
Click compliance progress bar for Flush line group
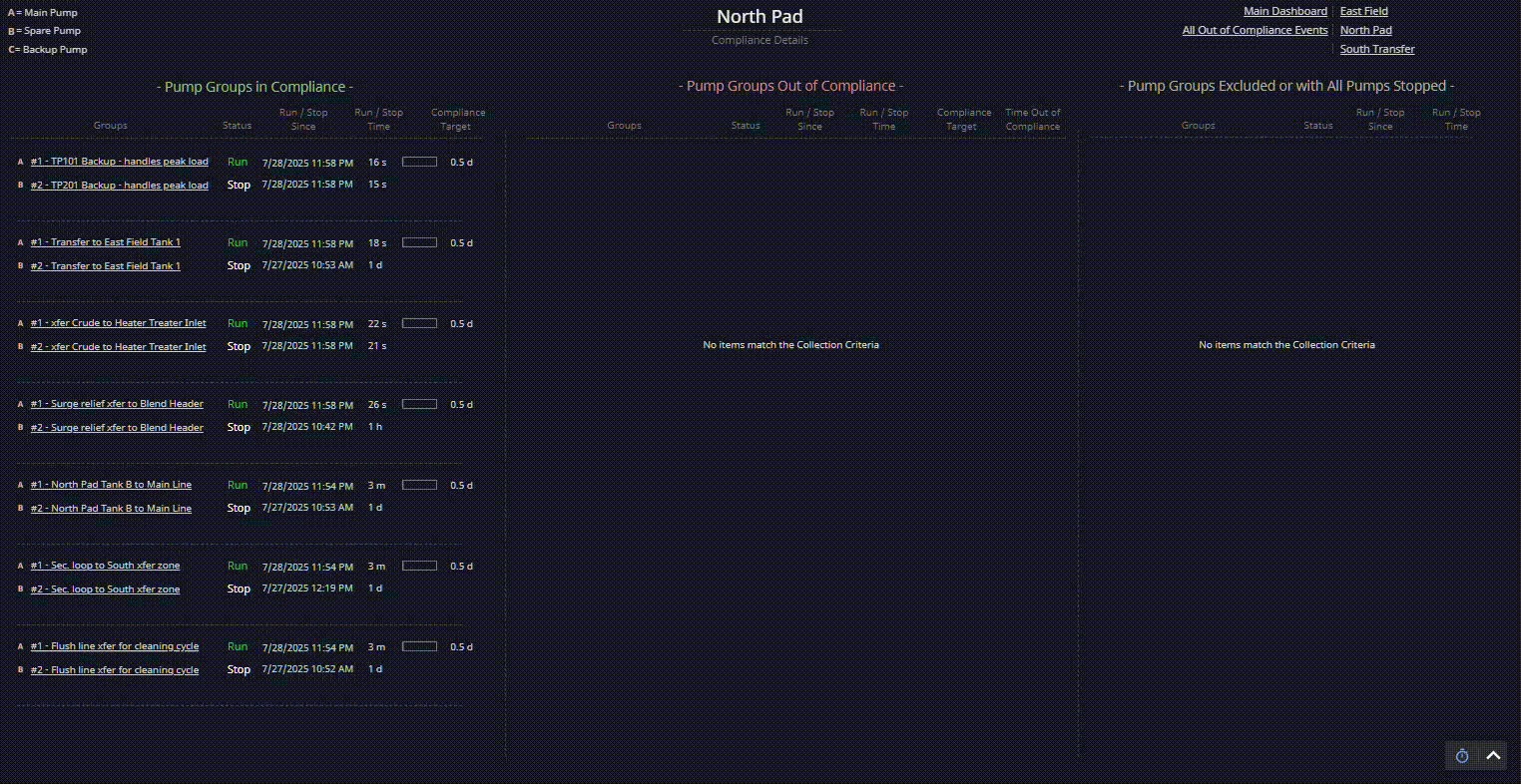(419, 646)
